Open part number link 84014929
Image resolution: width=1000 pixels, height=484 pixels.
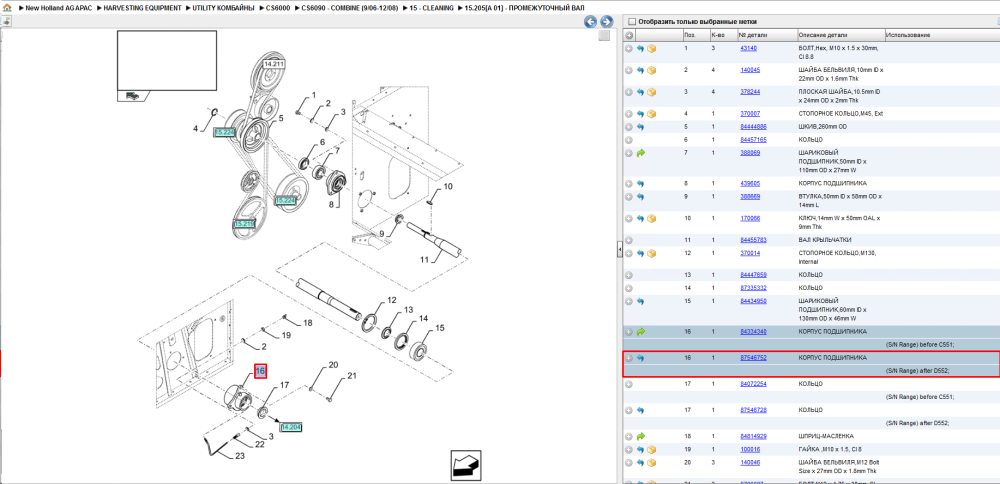pyautogui.click(x=753, y=436)
